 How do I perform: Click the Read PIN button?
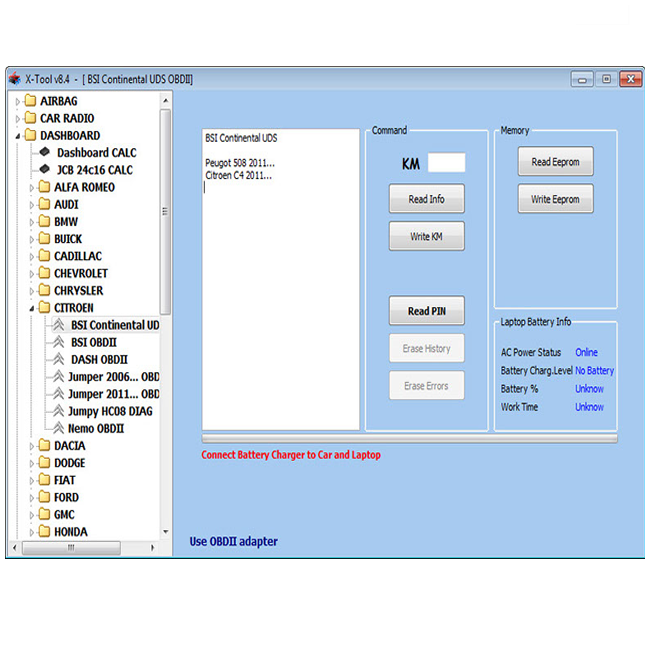[x=427, y=311]
